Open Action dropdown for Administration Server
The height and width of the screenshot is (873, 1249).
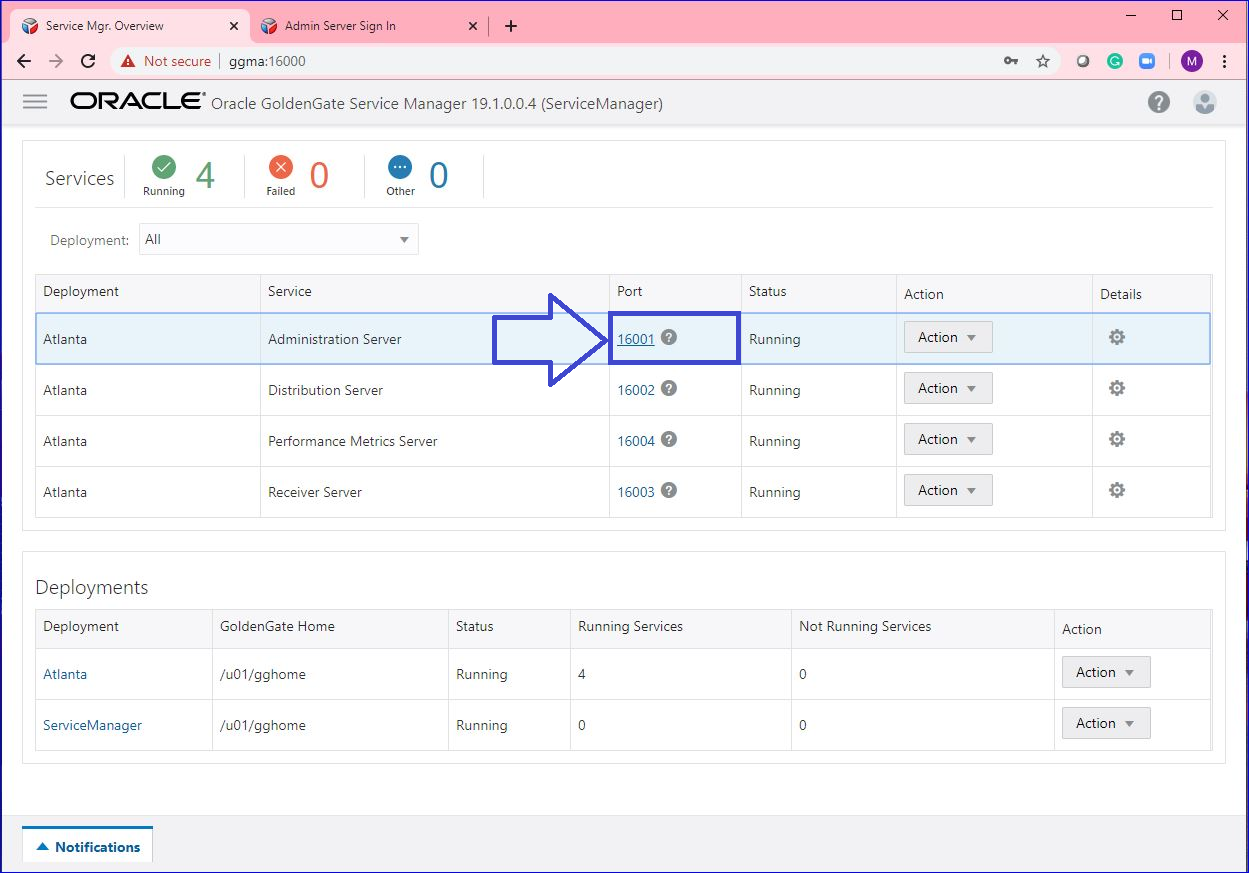click(948, 337)
